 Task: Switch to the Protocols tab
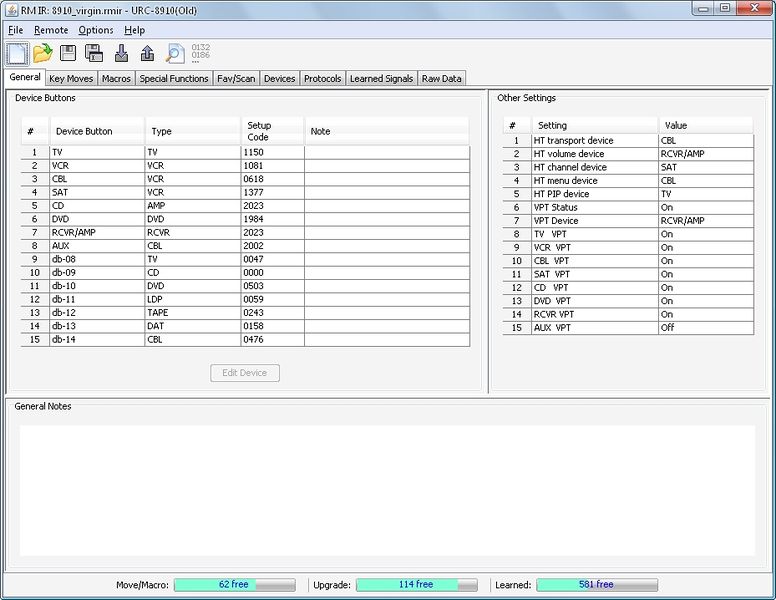(x=322, y=78)
